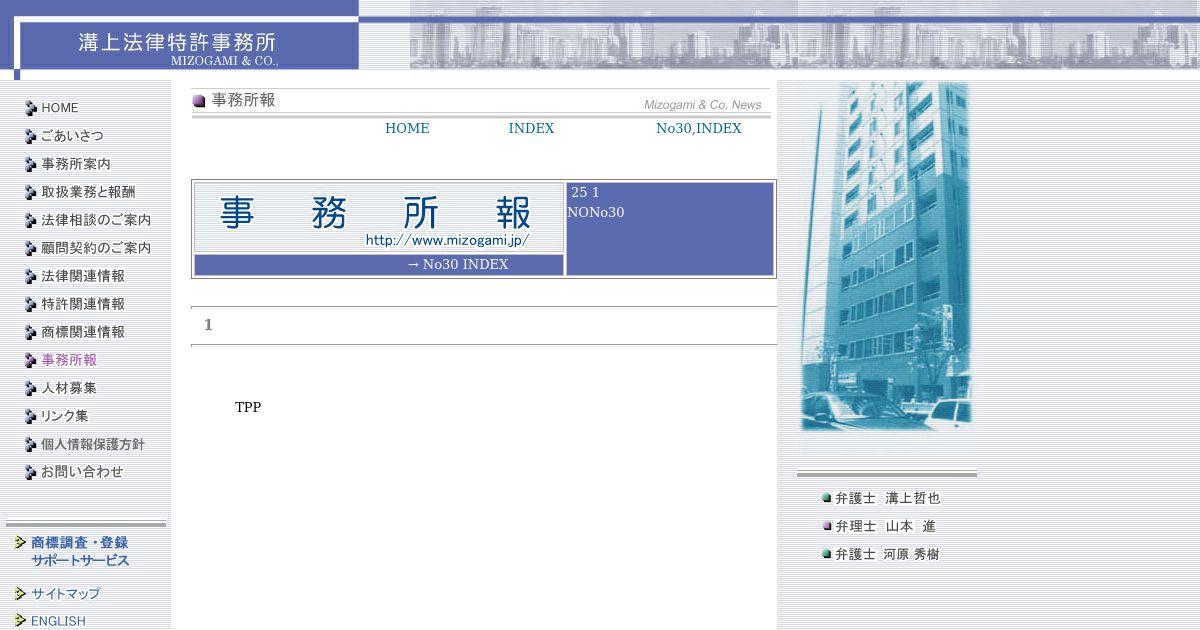Viewport: 1200px width, 630px height.
Task: Click yellow arrow icon beside 商標調査・登録
Action: pos(20,543)
